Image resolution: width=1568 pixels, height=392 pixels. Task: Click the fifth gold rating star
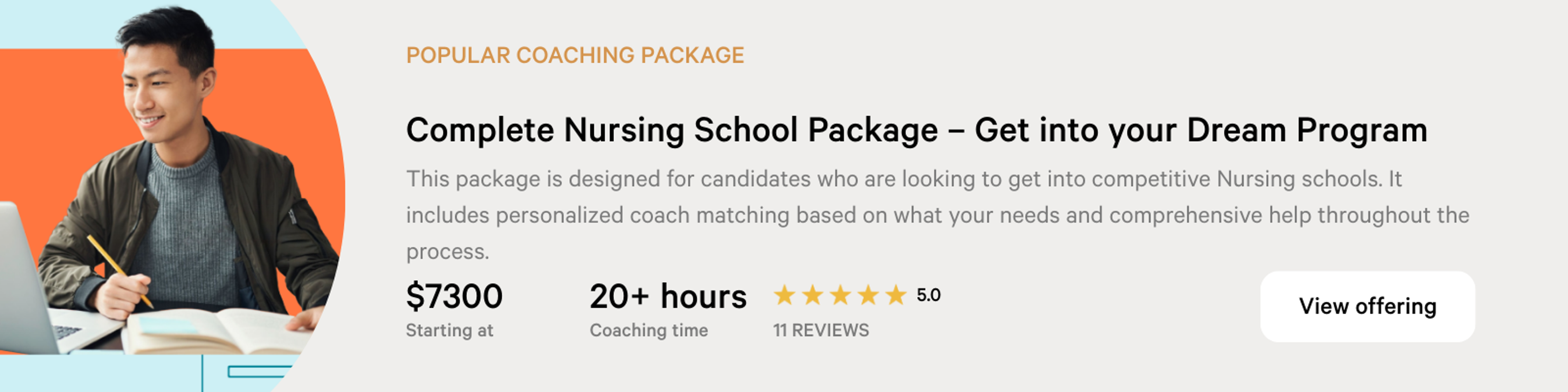click(x=895, y=295)
